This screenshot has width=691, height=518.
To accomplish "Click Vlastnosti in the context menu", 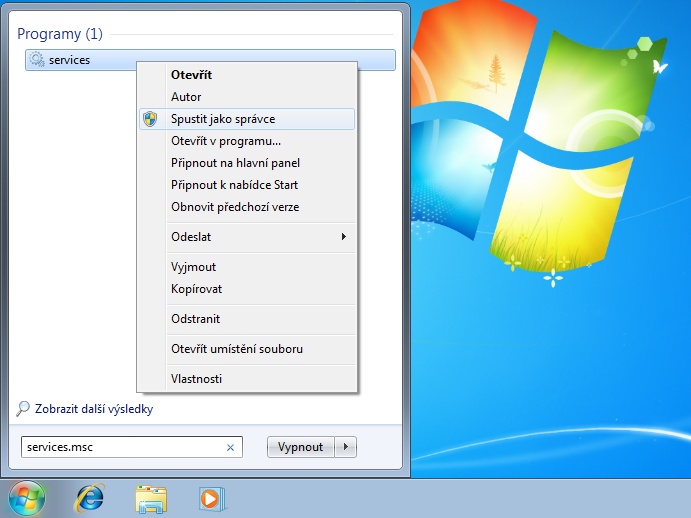I will coord(196,379).
